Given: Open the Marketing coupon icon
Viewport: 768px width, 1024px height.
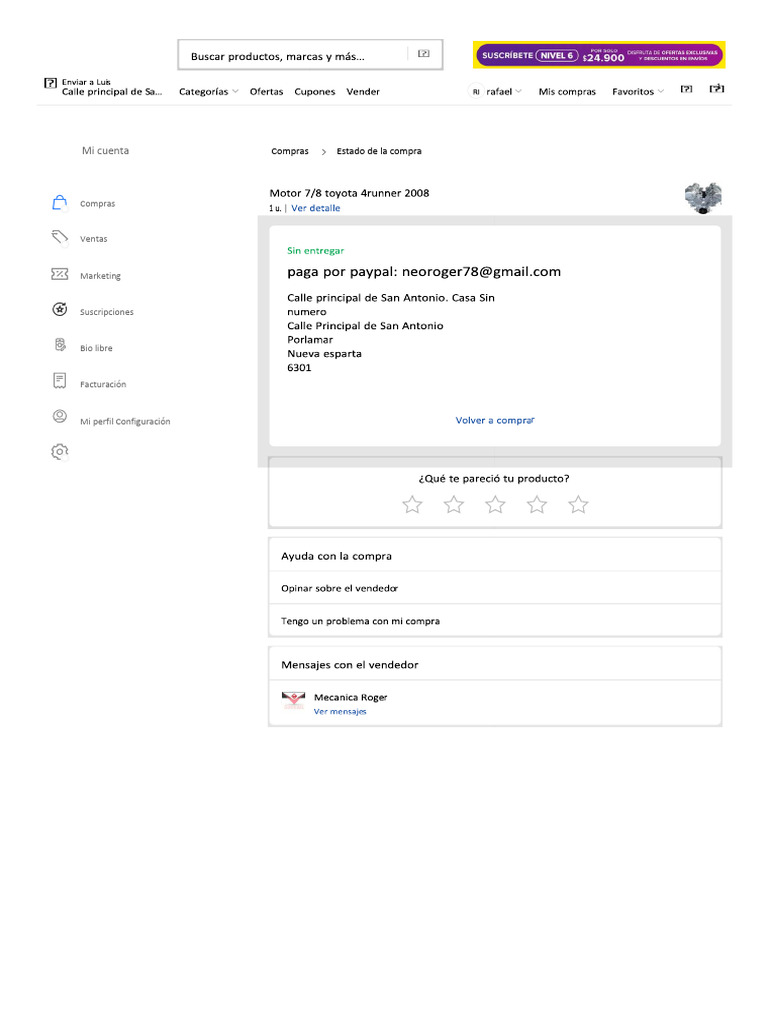Looking at the screenshot, I should tap(59, 274).
